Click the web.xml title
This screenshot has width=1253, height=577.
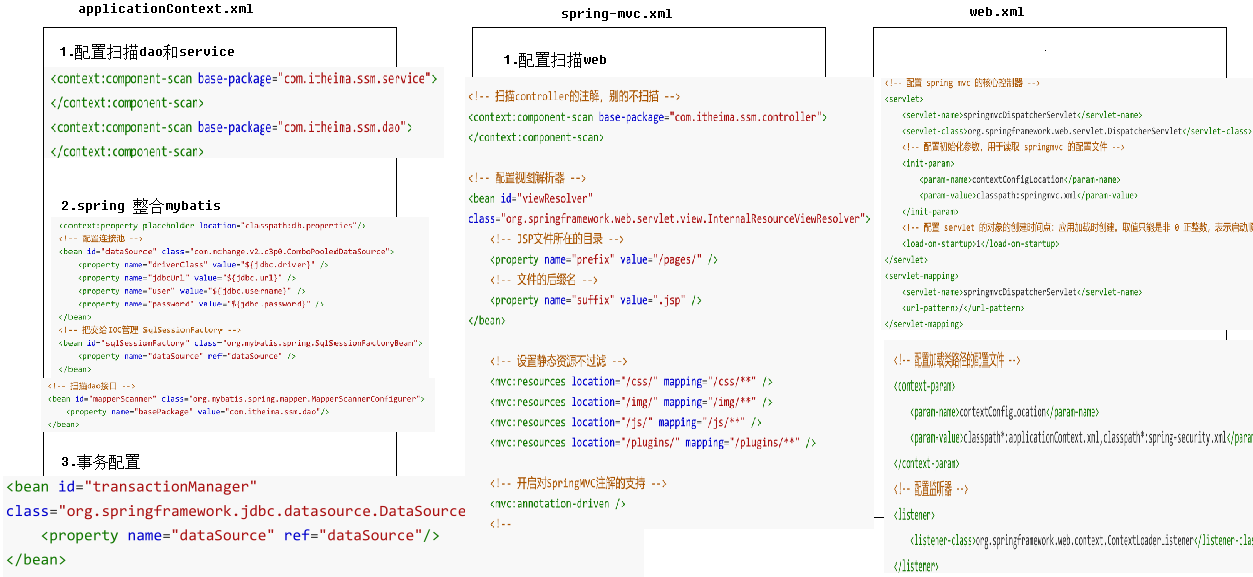[x=996, y=12]
